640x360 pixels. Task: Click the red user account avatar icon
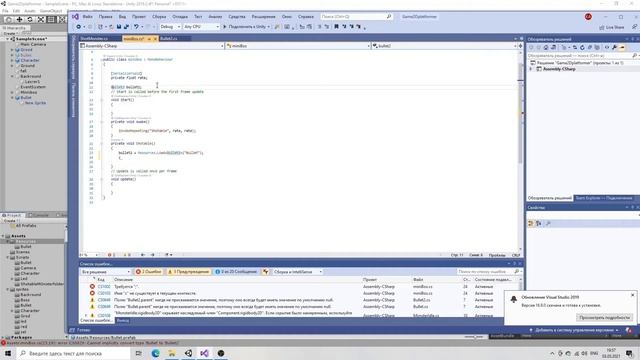[588, 17]
